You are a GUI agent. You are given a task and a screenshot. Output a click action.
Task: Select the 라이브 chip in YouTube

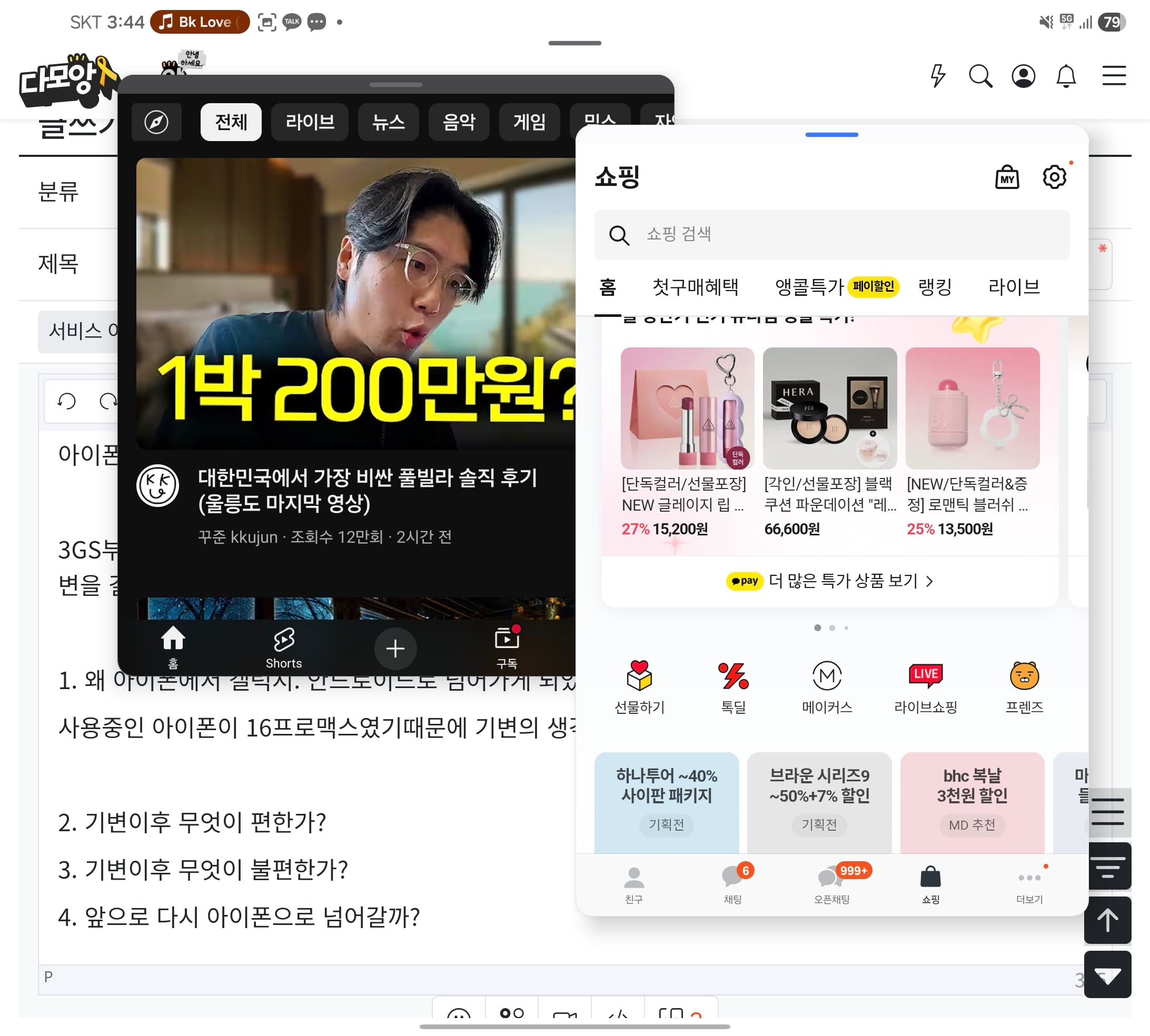310,122
